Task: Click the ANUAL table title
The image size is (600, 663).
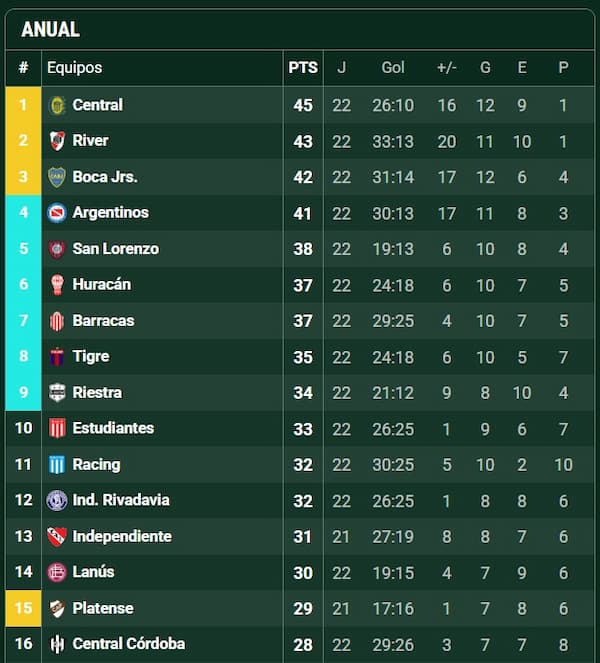Action: [x=50, y=29]
